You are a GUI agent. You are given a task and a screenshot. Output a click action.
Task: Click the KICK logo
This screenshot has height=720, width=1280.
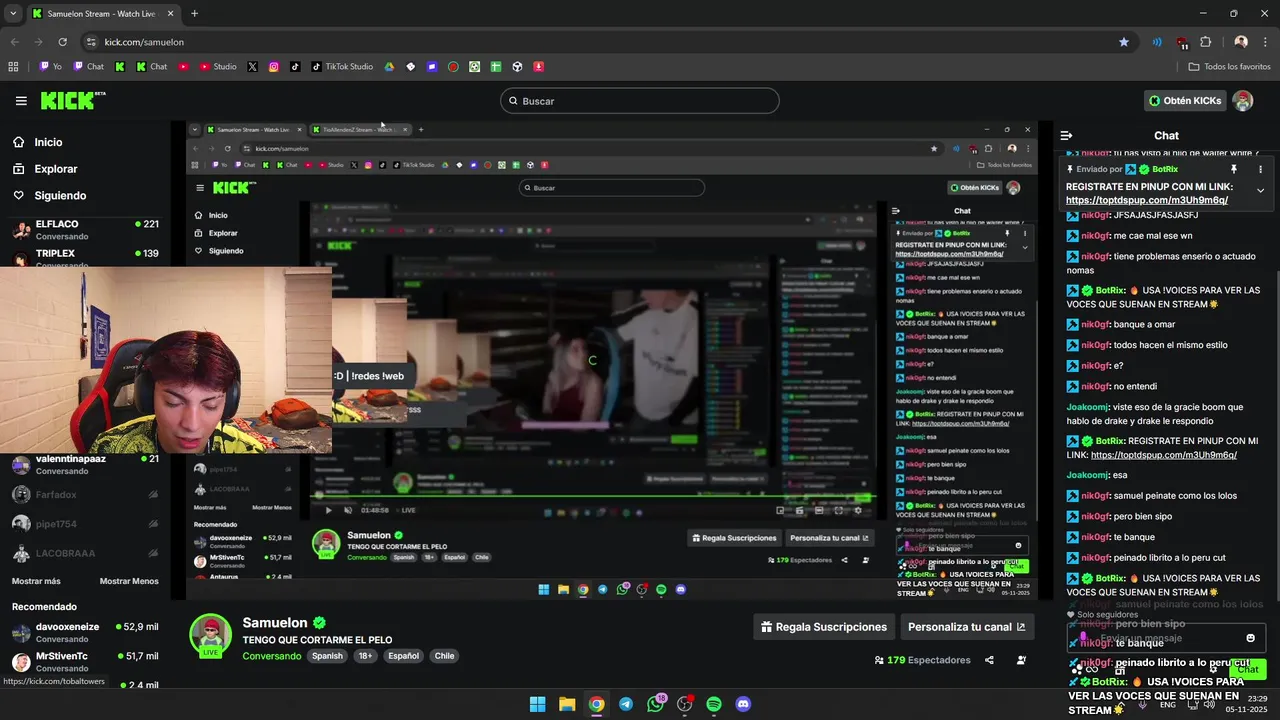coord(73,100)
